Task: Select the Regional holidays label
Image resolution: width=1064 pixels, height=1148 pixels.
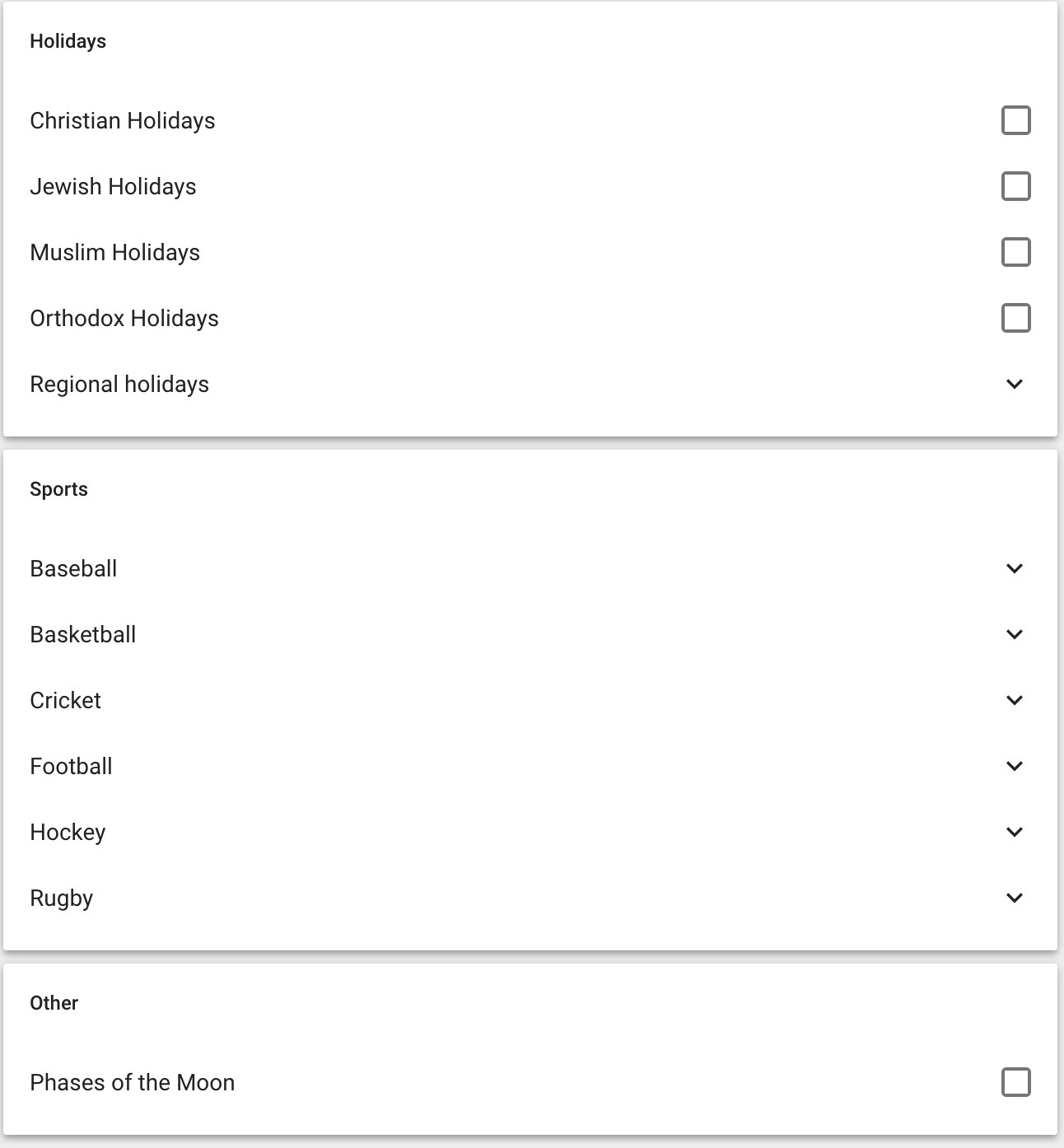Action: [x=119, y=385]
